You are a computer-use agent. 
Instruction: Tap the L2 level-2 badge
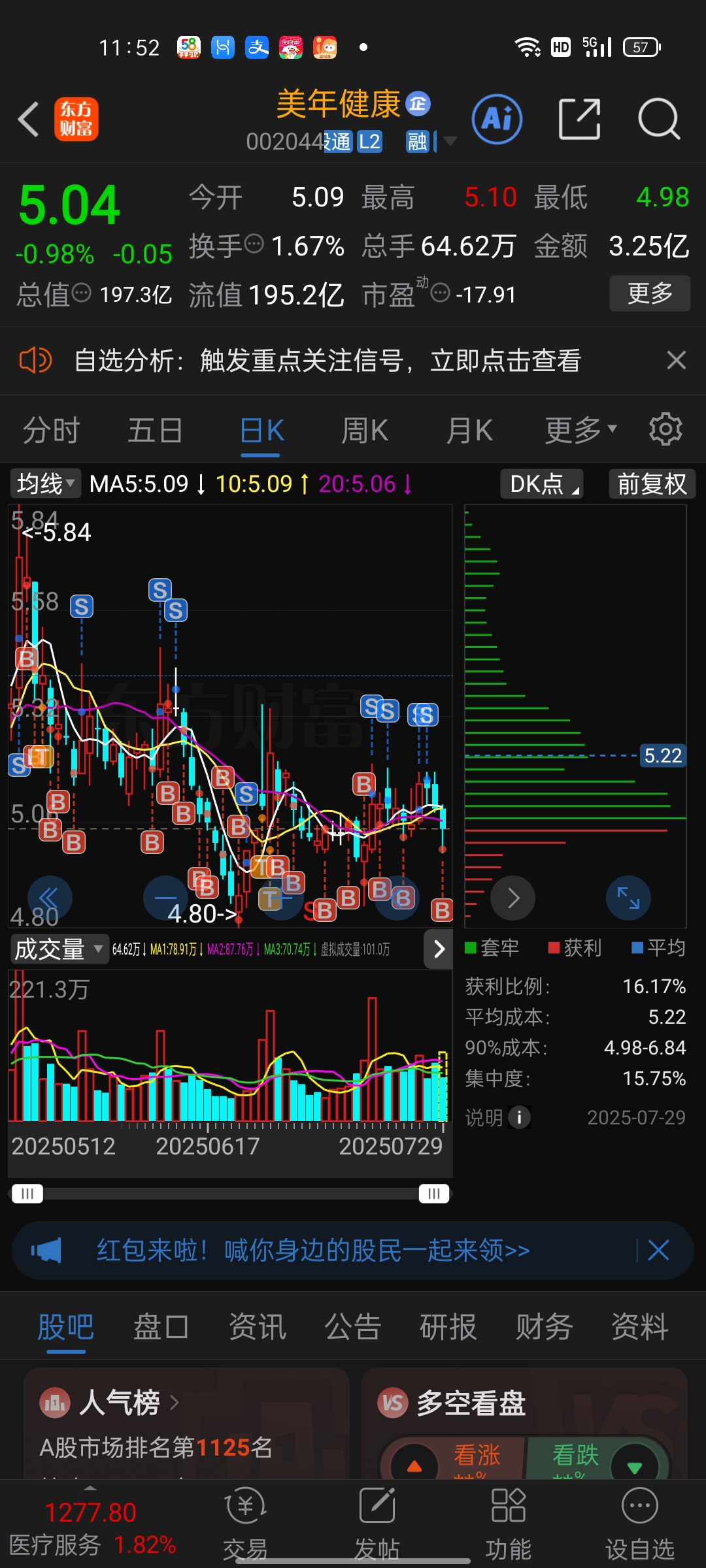[x=369, y=141]
